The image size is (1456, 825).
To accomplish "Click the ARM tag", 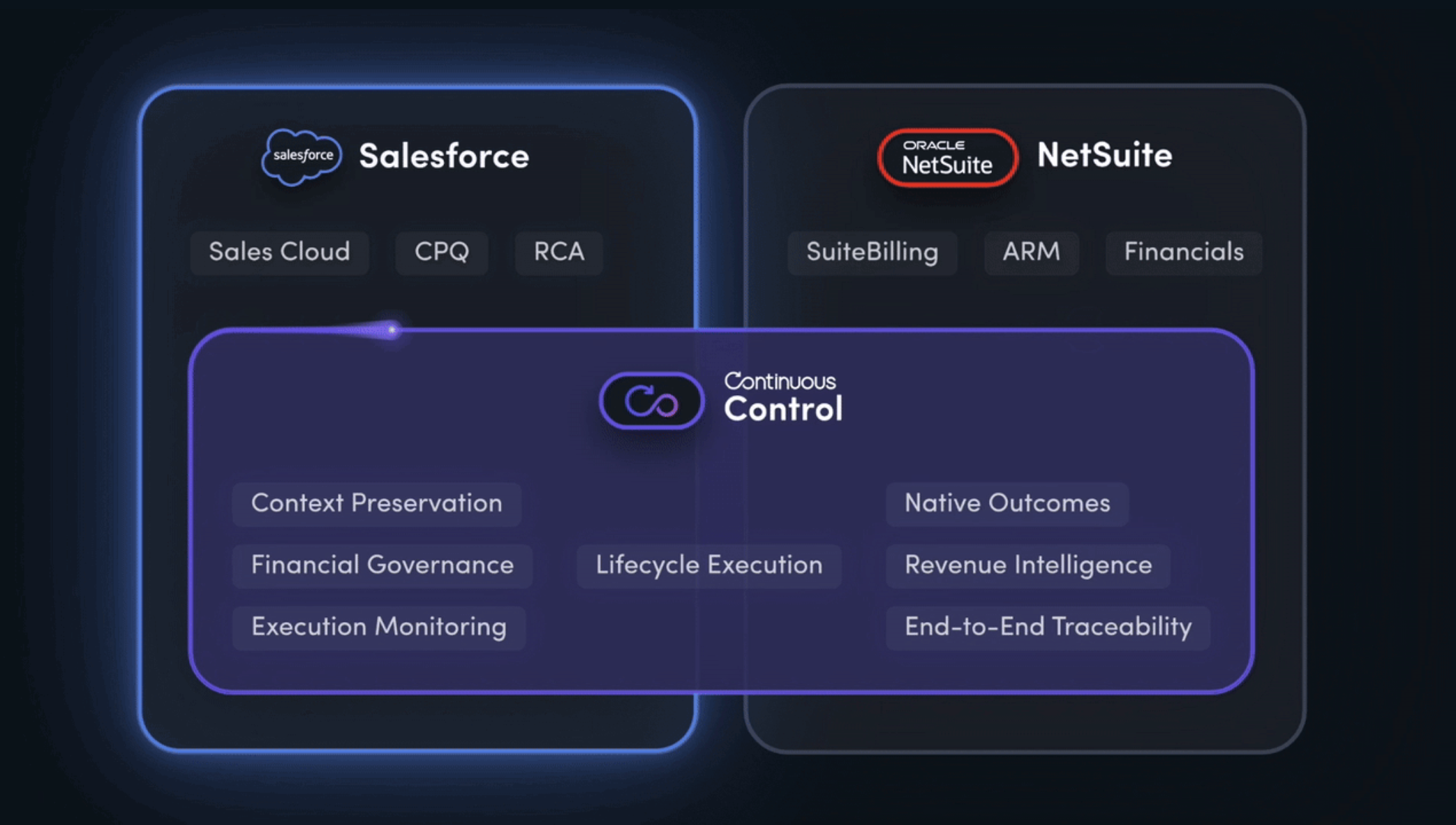I will [1031, 252].
